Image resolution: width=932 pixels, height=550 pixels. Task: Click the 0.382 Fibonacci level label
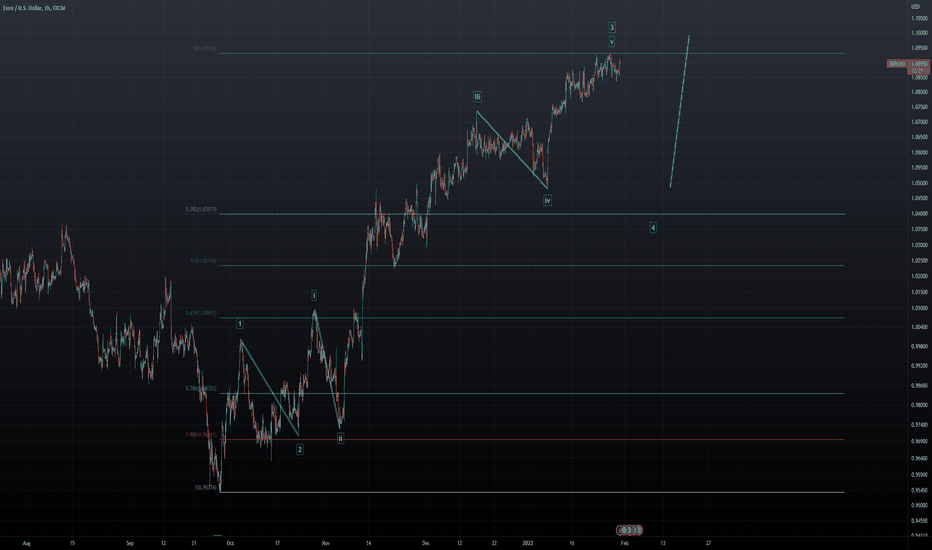click(201, 209)
